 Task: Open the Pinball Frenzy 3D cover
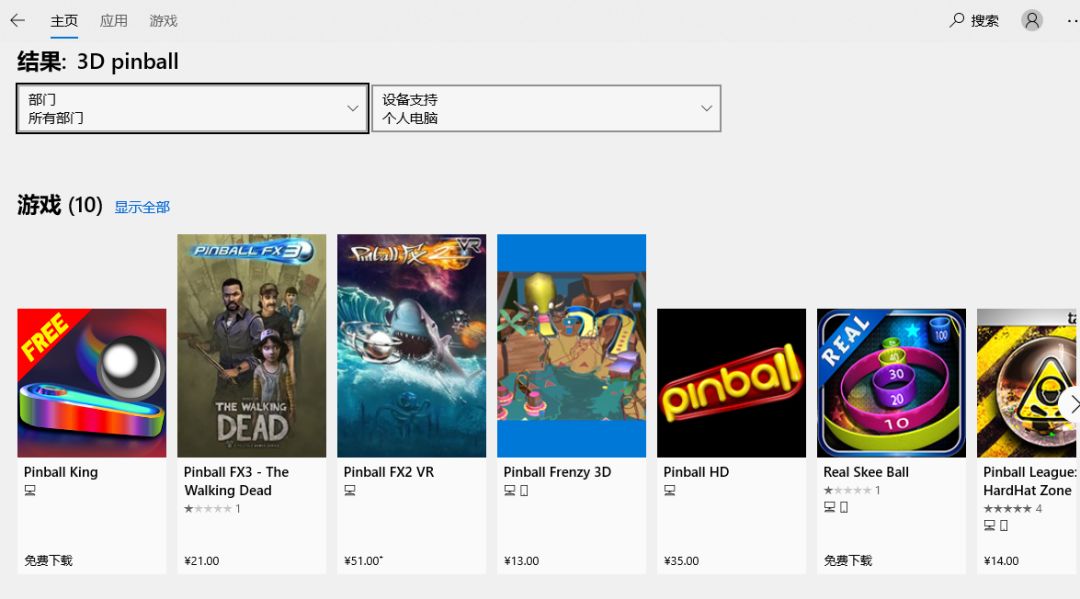point(572,346)
